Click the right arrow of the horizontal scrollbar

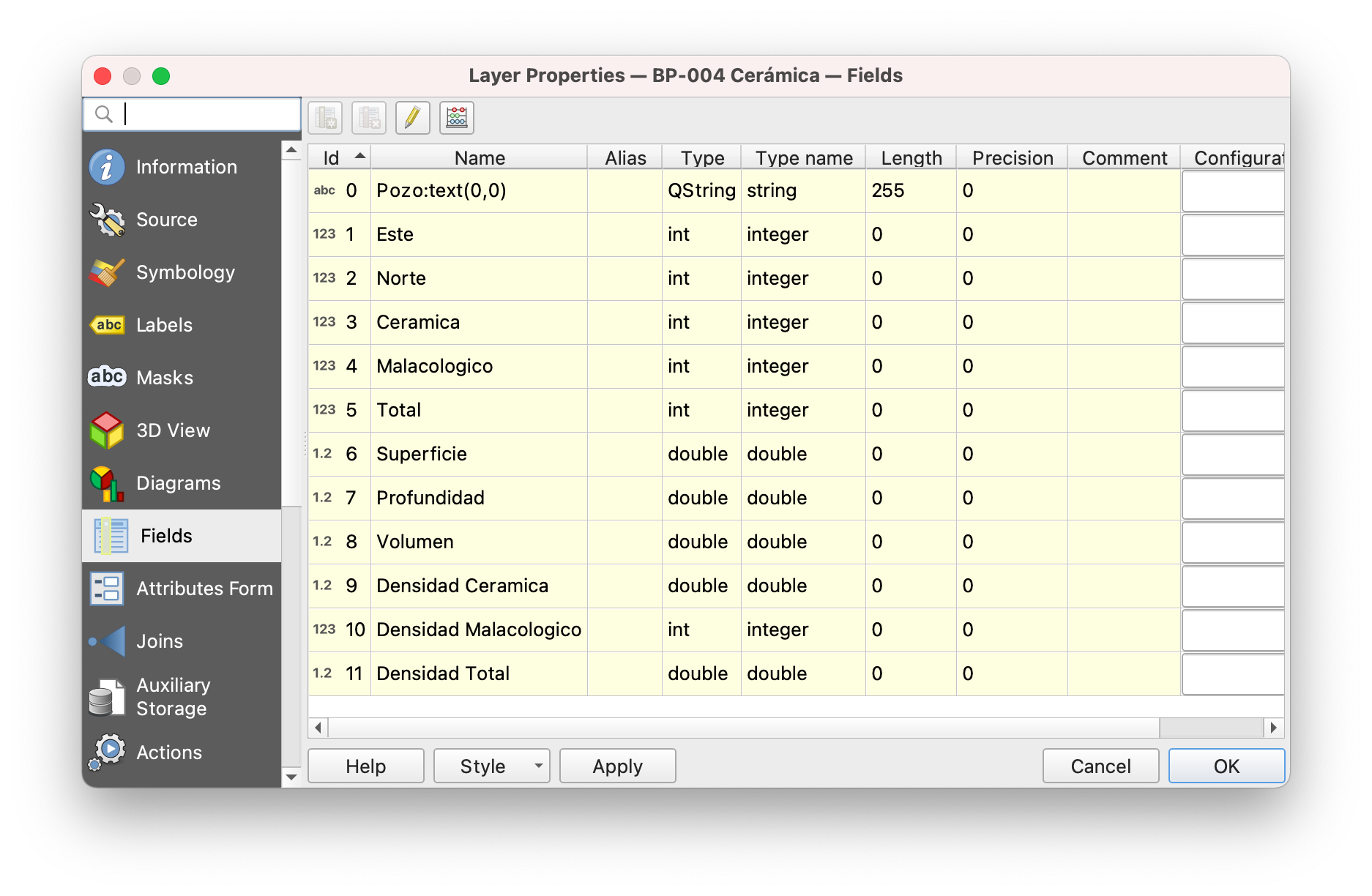(1274, 728)
